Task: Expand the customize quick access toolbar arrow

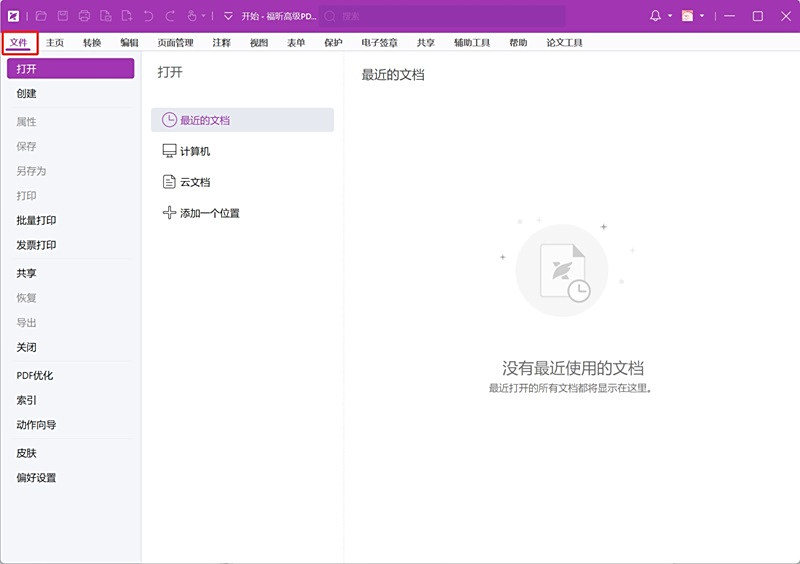Action: point(228,16)
